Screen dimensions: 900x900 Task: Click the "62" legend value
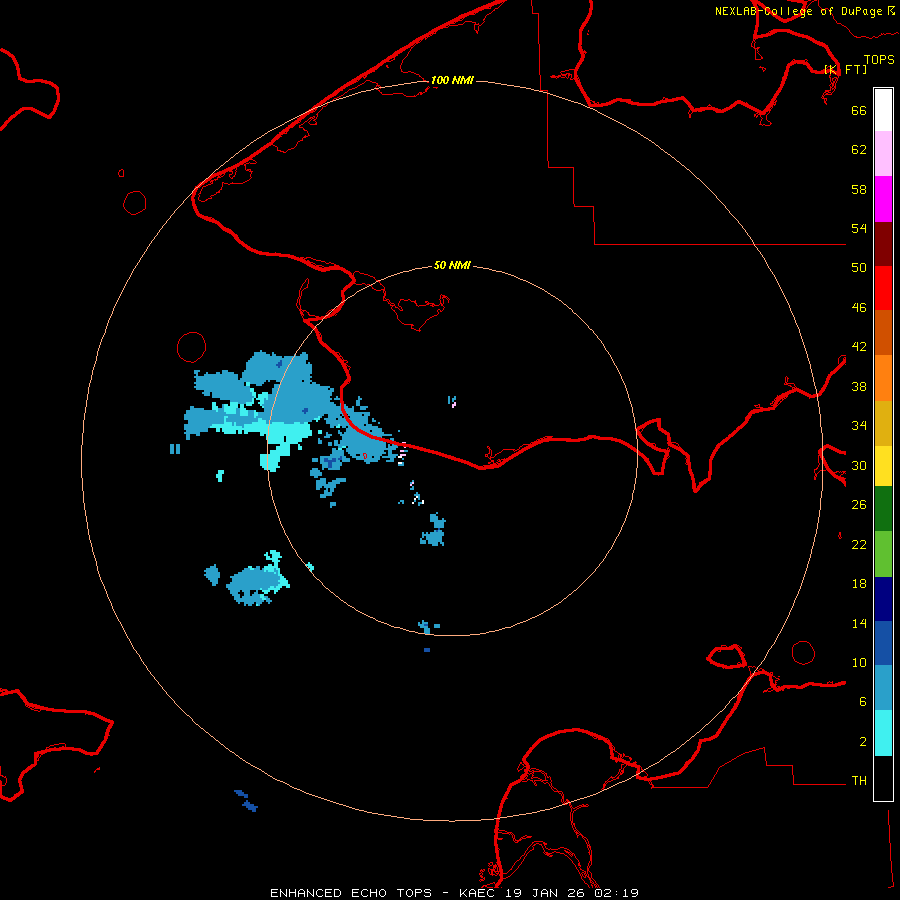pyautogui.click(x=859, y=150)
